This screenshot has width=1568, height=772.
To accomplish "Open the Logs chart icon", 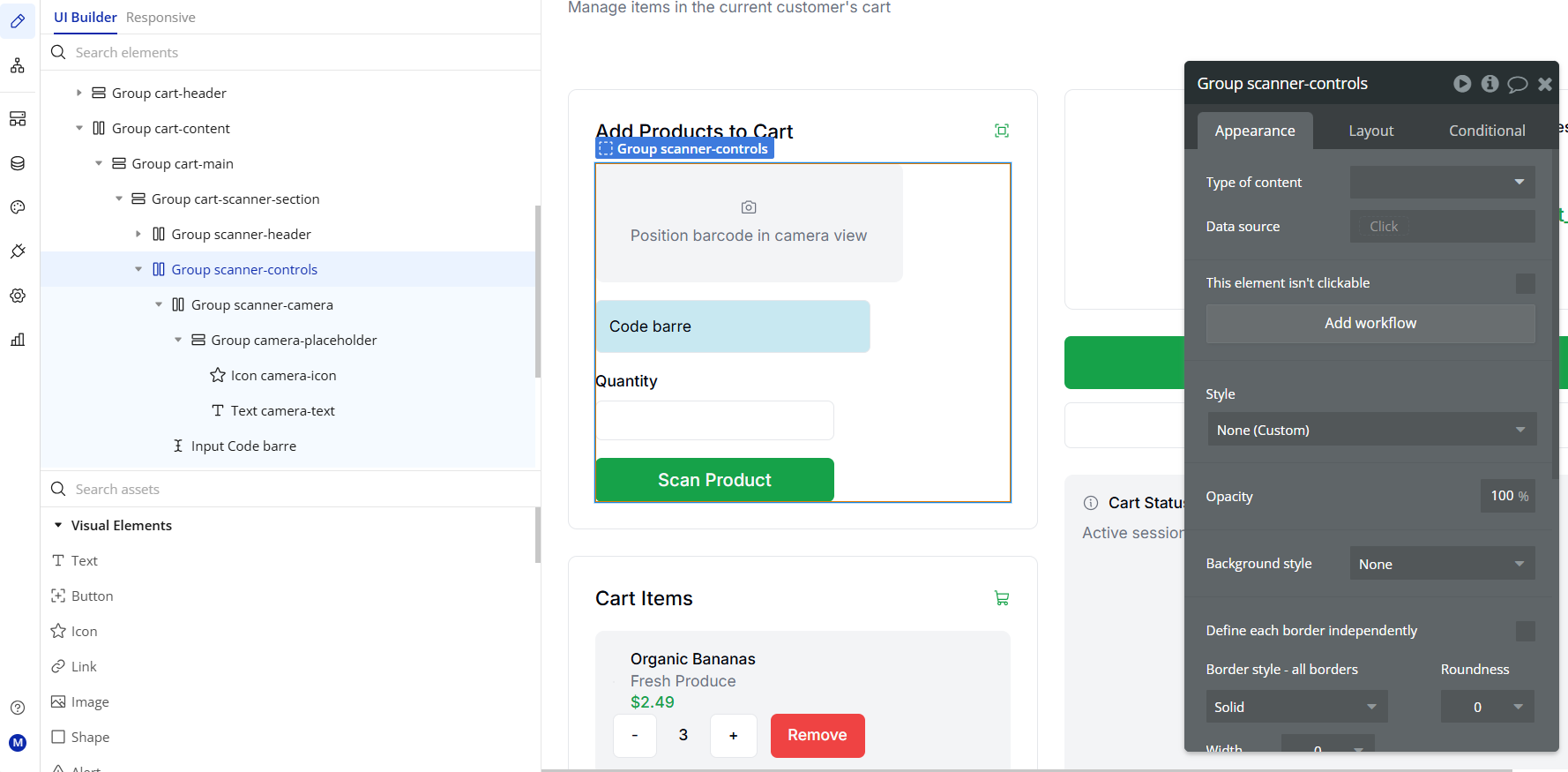I will tap(18, 340).
